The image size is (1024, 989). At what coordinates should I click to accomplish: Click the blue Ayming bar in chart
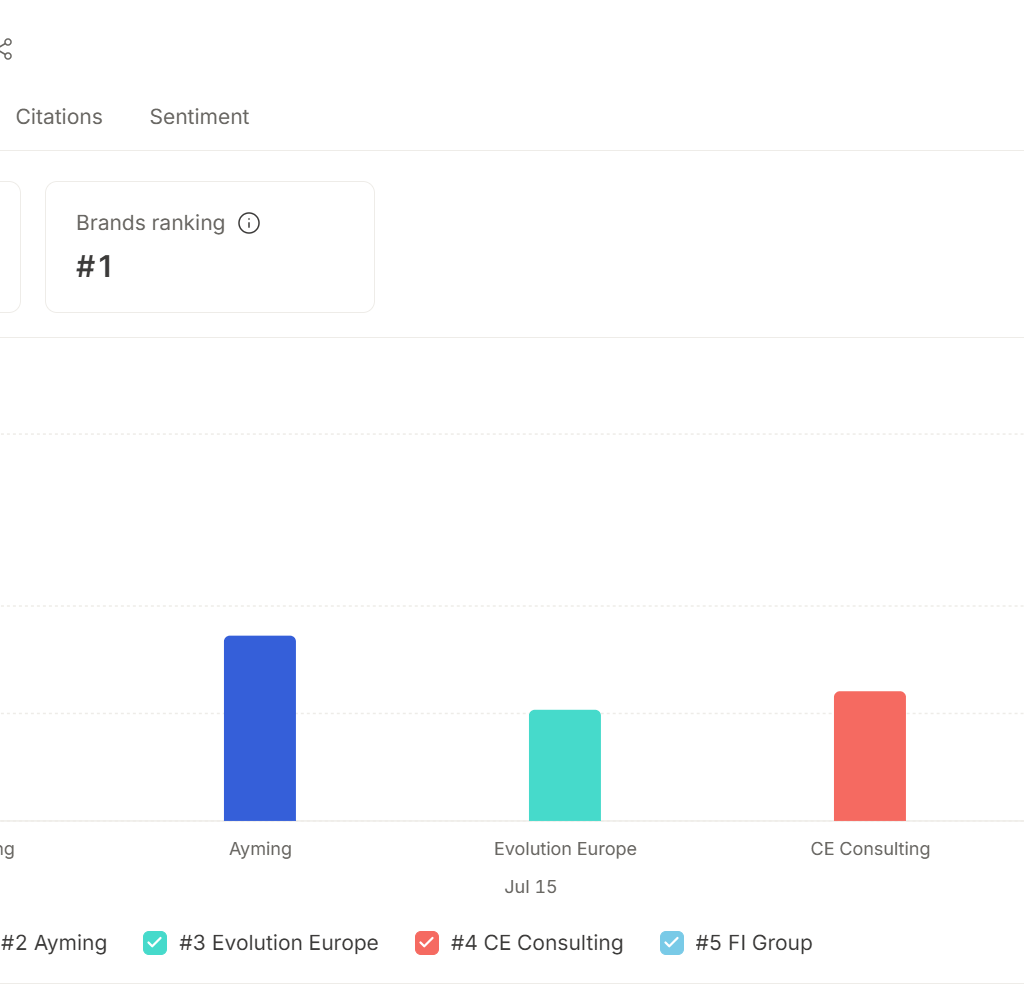coord(260,728)
